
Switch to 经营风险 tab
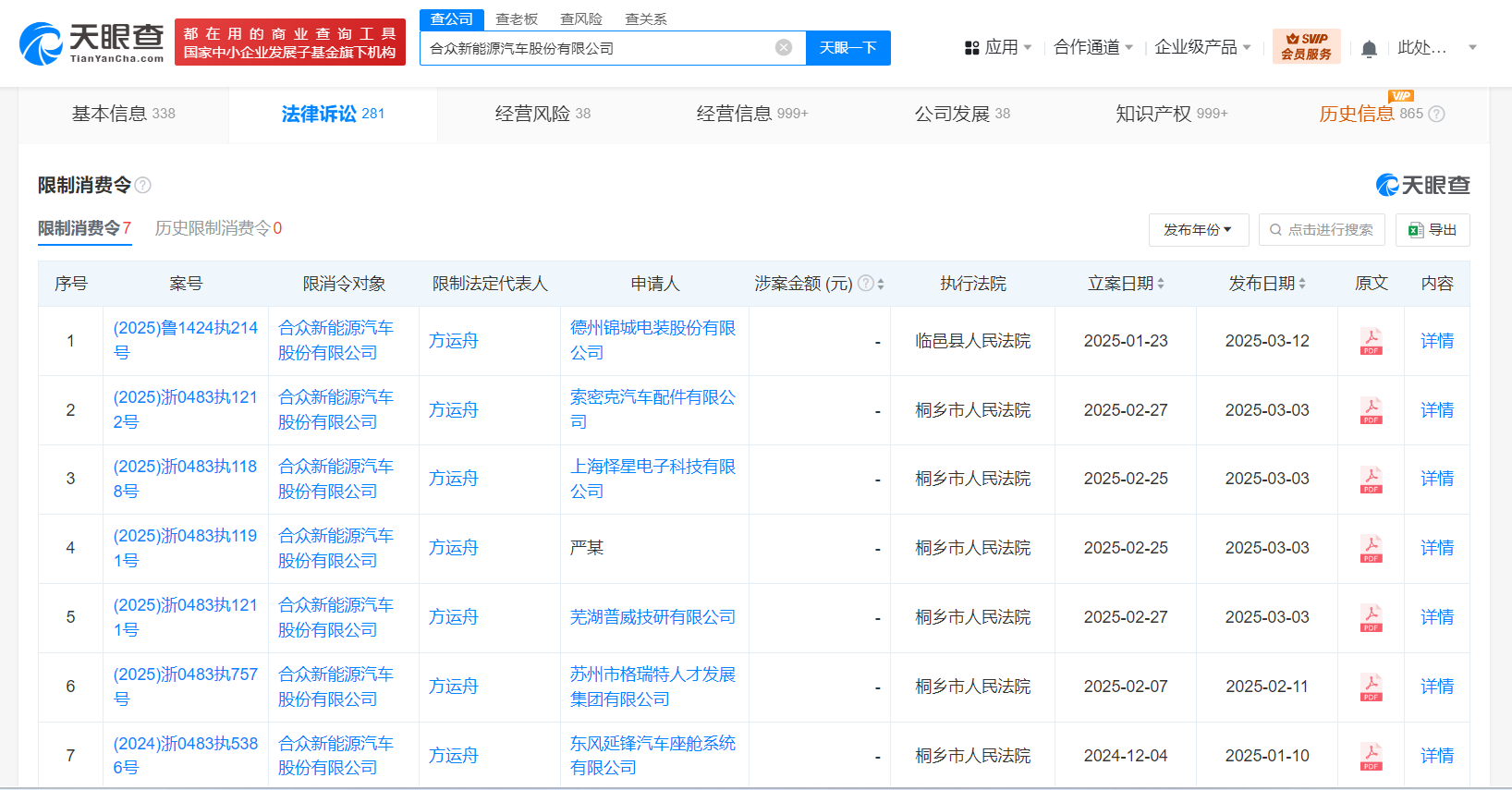pos(543,114)
